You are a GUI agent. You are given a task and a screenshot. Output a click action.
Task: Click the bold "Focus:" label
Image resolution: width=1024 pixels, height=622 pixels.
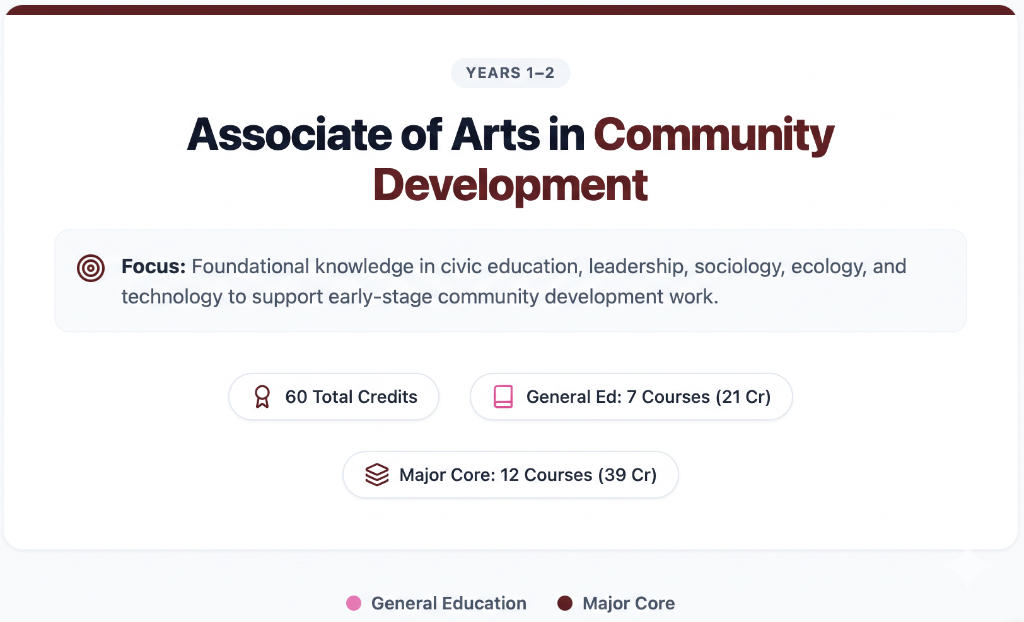(x=154, y=267)
